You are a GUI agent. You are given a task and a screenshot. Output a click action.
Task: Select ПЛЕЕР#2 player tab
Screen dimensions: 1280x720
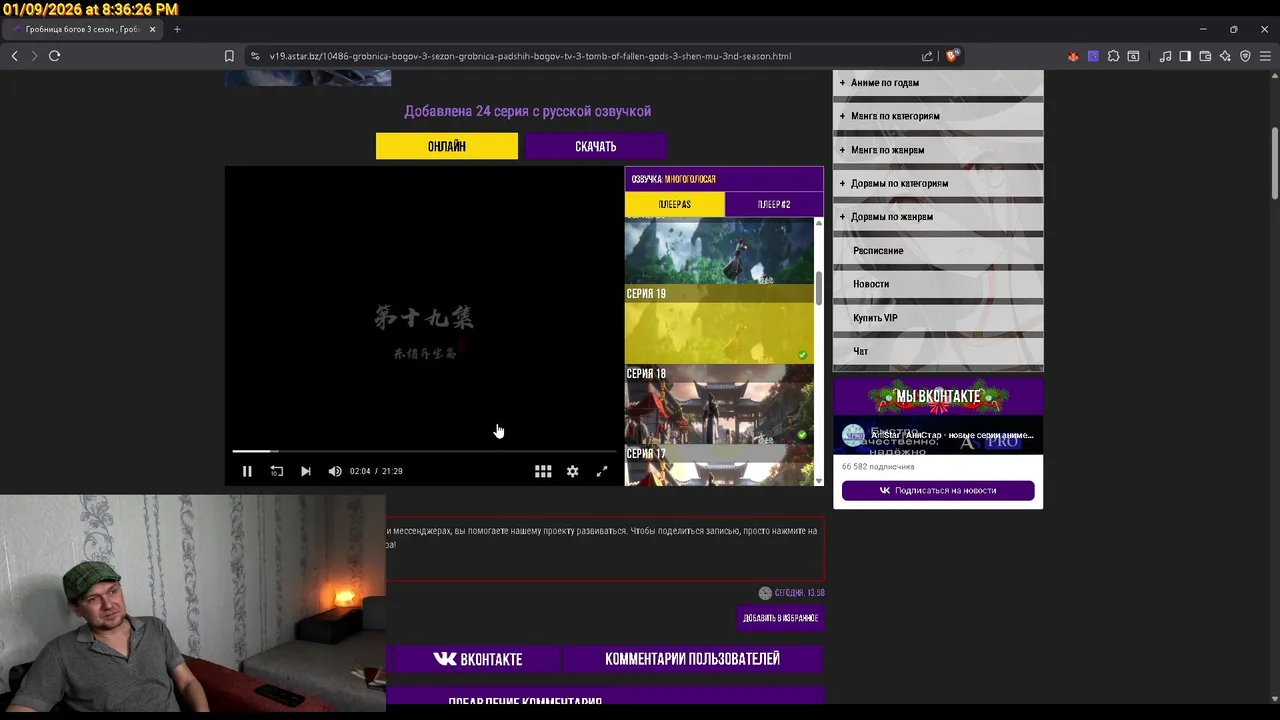point(774,204)
